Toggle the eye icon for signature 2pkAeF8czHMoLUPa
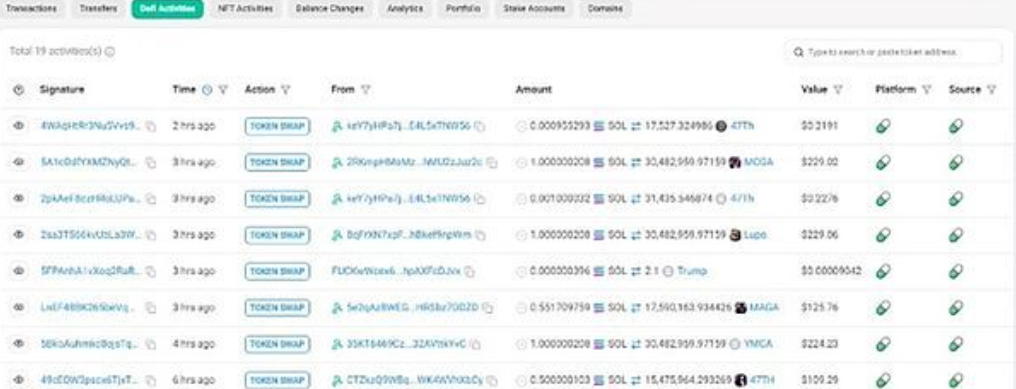The height and width of the screenshot is (389, 1016). [x=19, y=198]
